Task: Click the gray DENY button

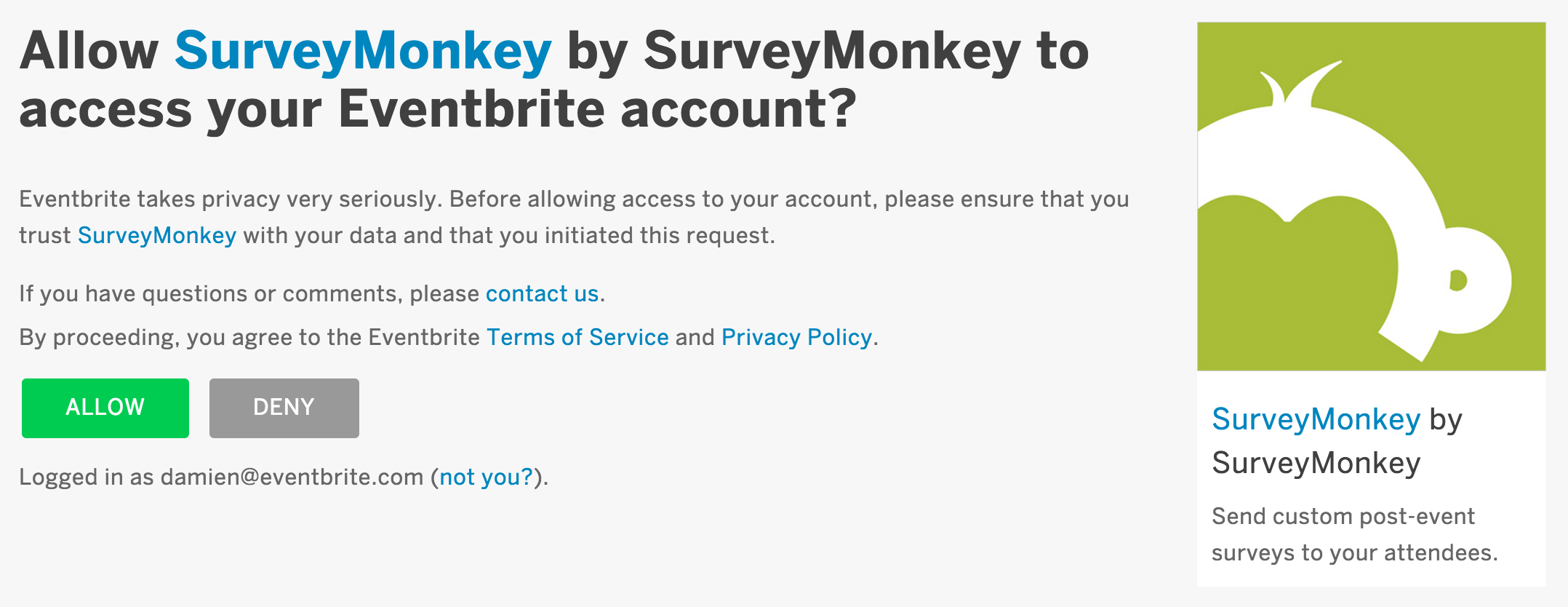Action: pyautogui.click(x=284, y=408)
